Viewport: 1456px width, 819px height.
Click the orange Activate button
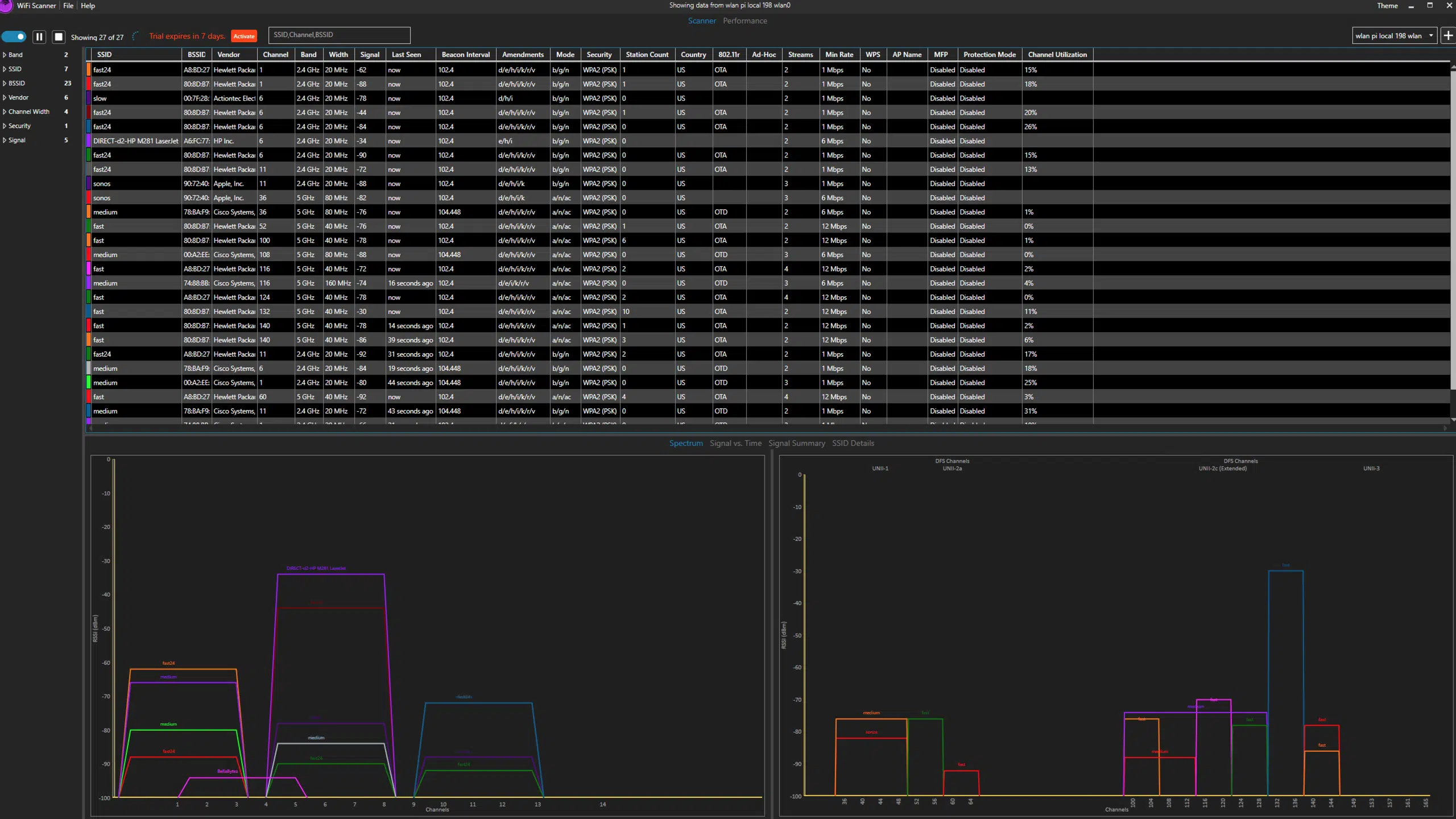(244, 36)
